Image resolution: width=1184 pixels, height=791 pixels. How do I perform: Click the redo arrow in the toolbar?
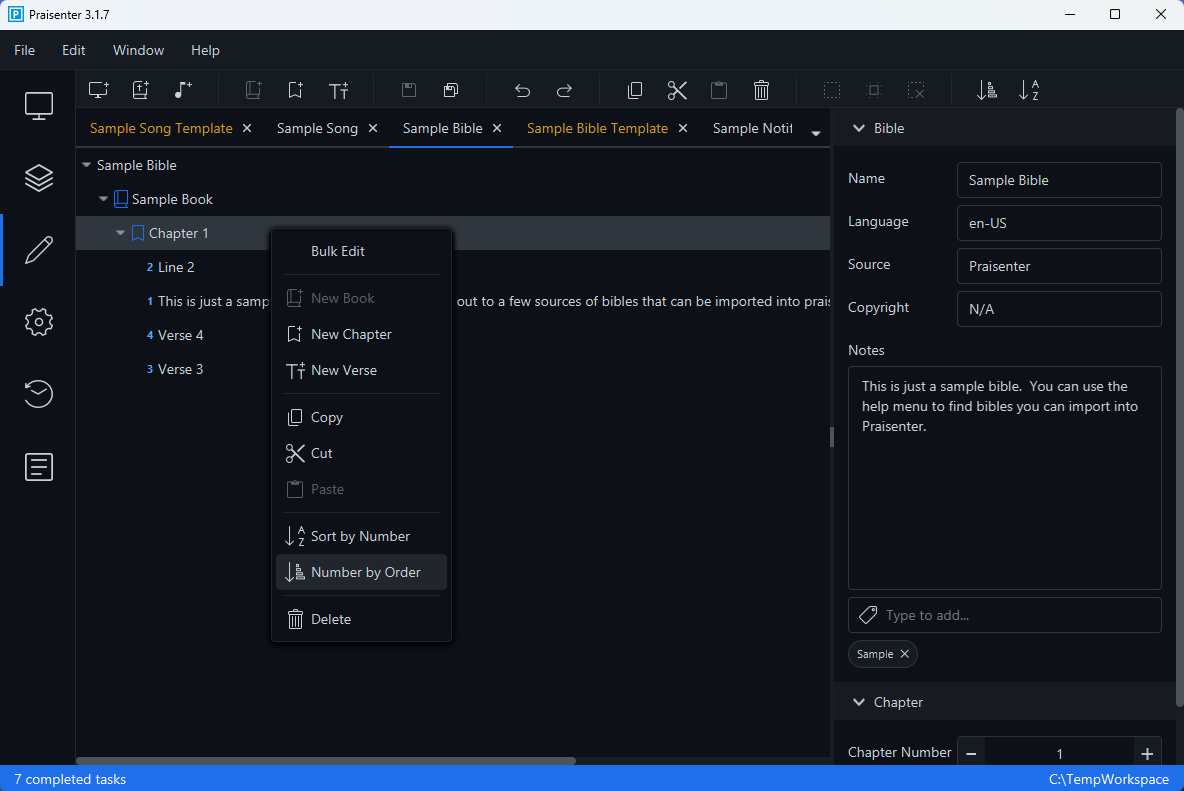[564, 90]
